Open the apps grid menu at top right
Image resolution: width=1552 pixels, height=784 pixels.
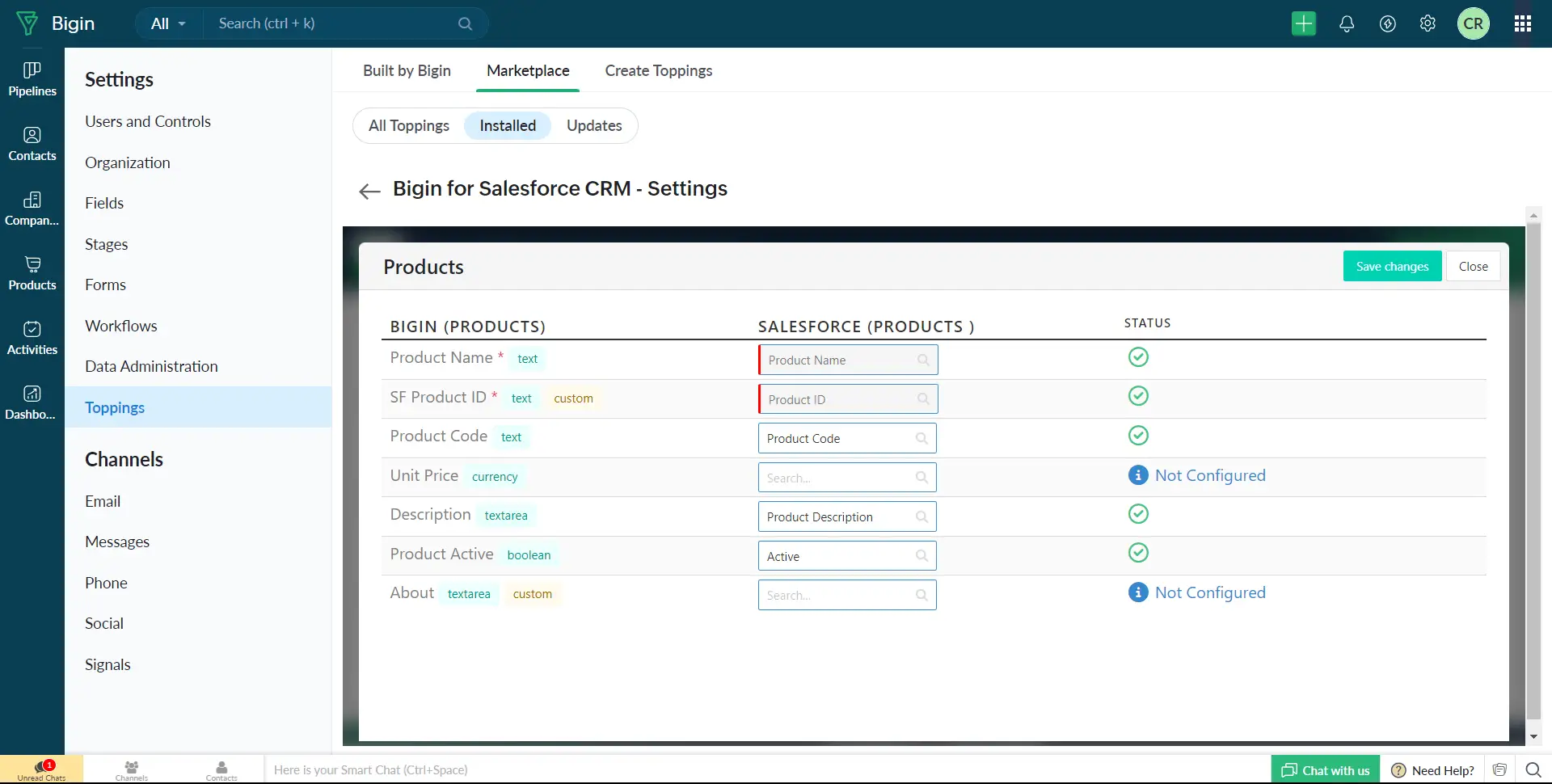click(1523, 23)
